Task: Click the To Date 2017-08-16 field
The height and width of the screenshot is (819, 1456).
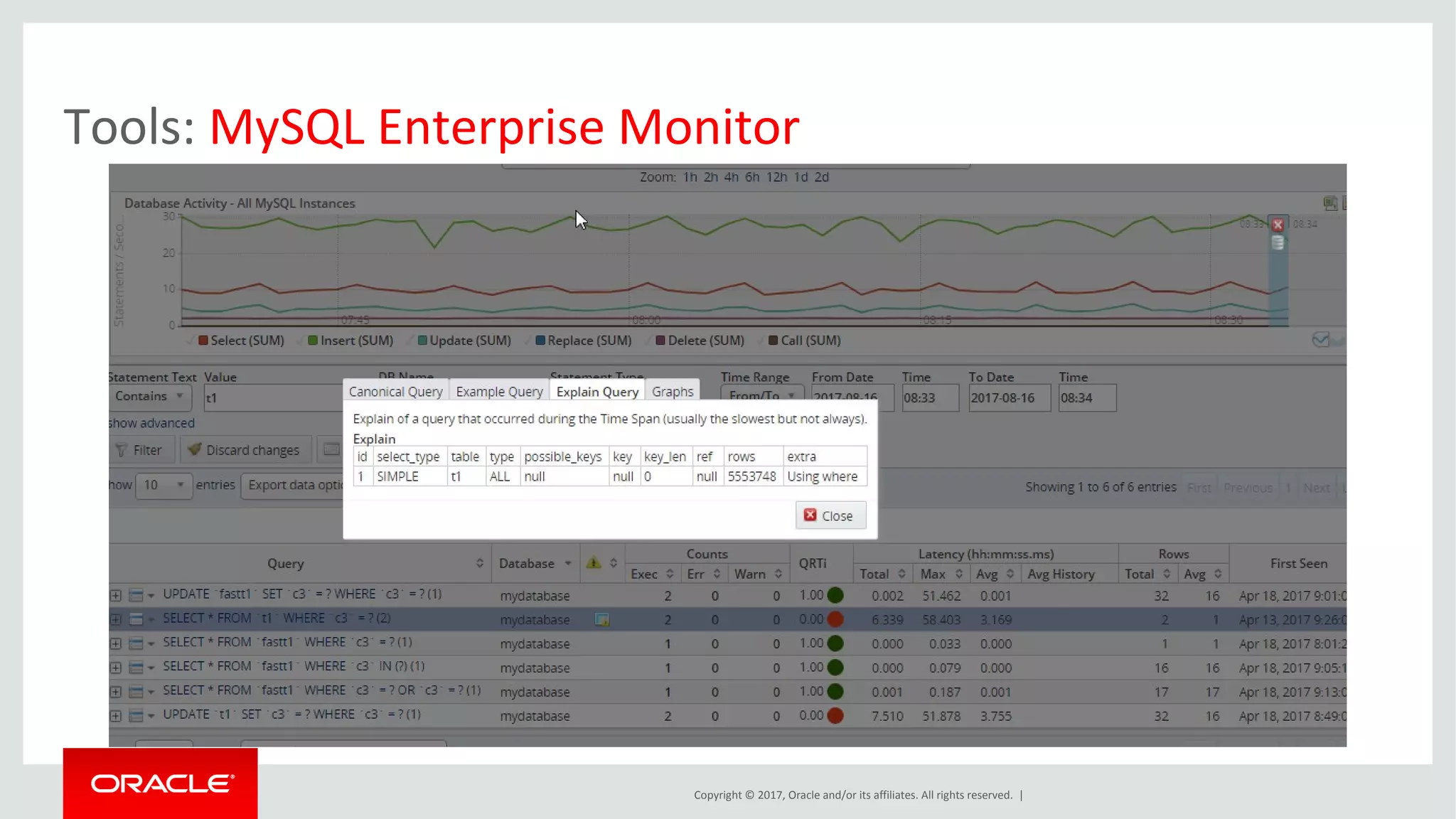Action: point(1010,398)
